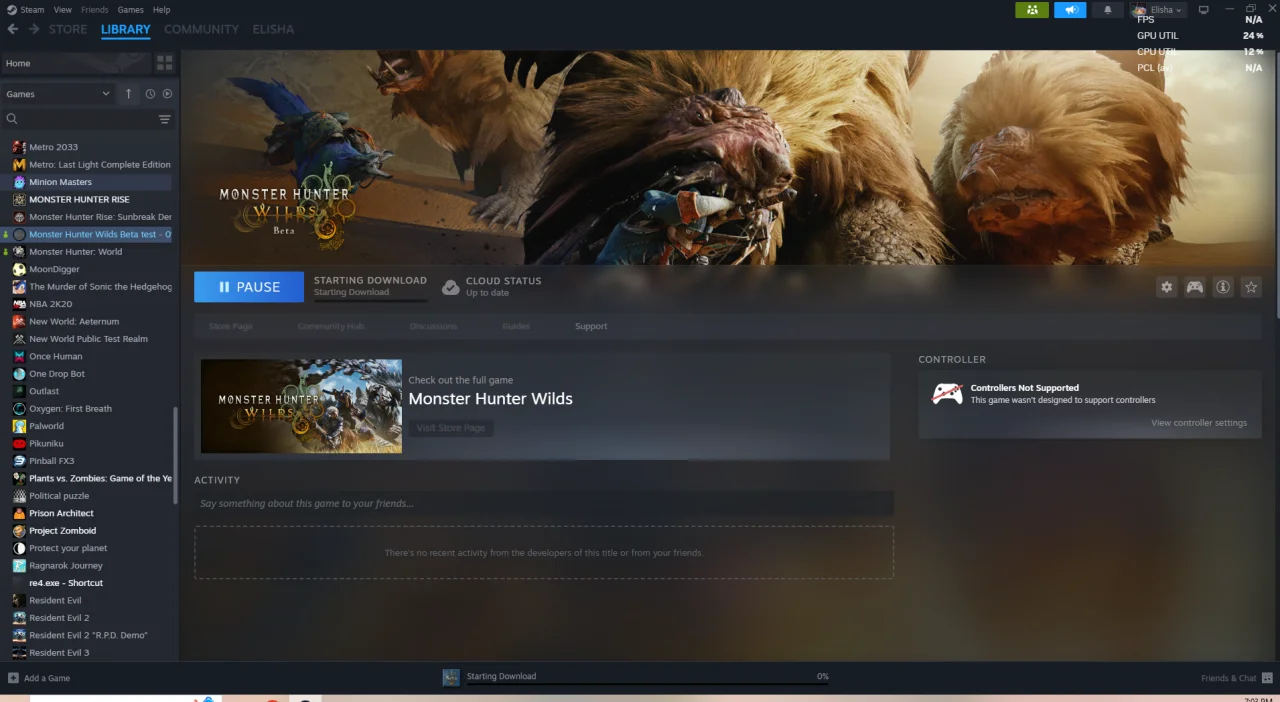Click Monster Hunter Wilds full game thumbnail

tap(301, 406)
